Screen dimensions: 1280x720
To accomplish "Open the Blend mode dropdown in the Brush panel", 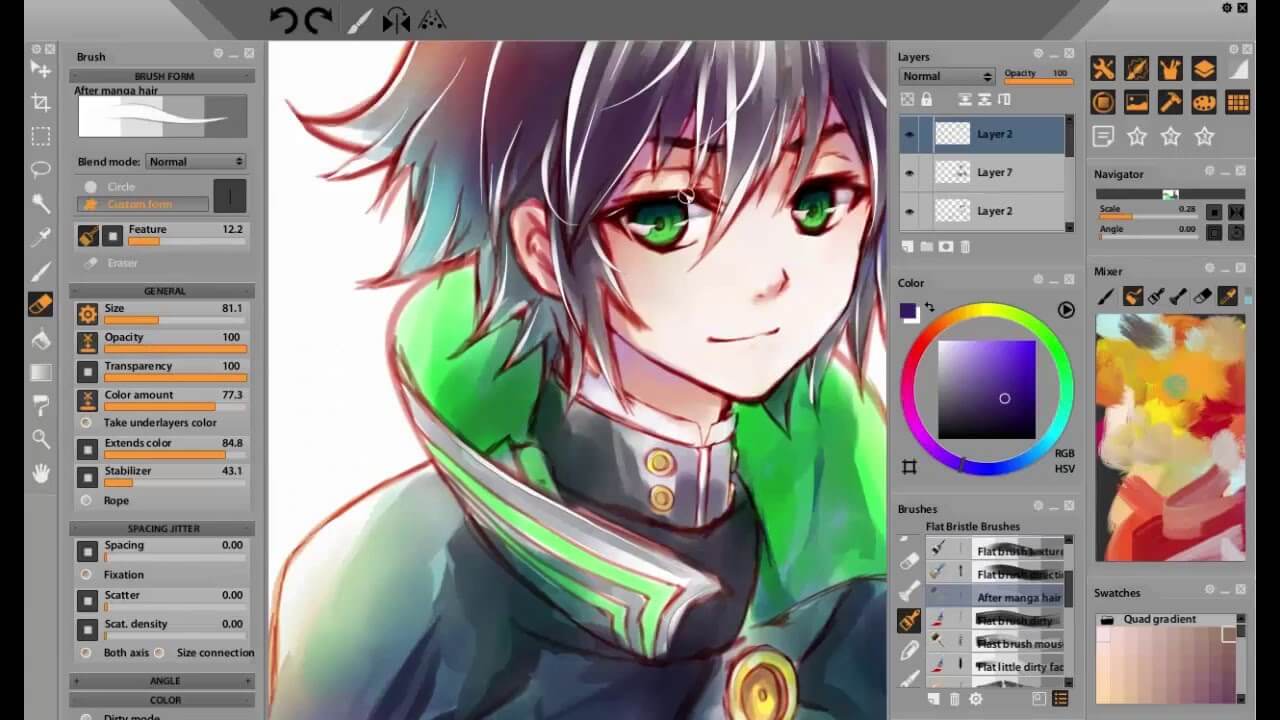I will pyautogui.click(x=196, y=161).
